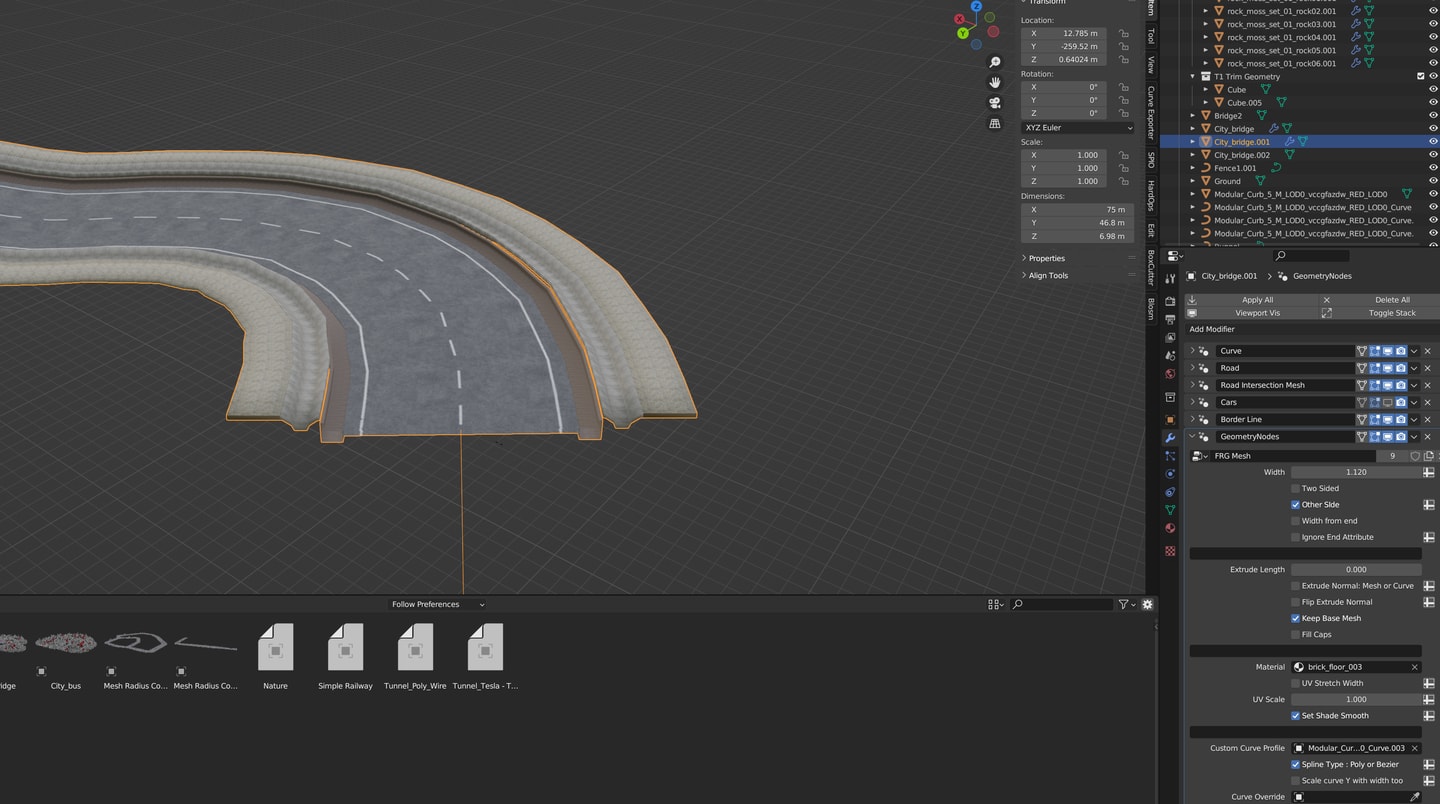Open the View sidebar tab
This screenshot has height=804, width=1440.
point(1151,65)
